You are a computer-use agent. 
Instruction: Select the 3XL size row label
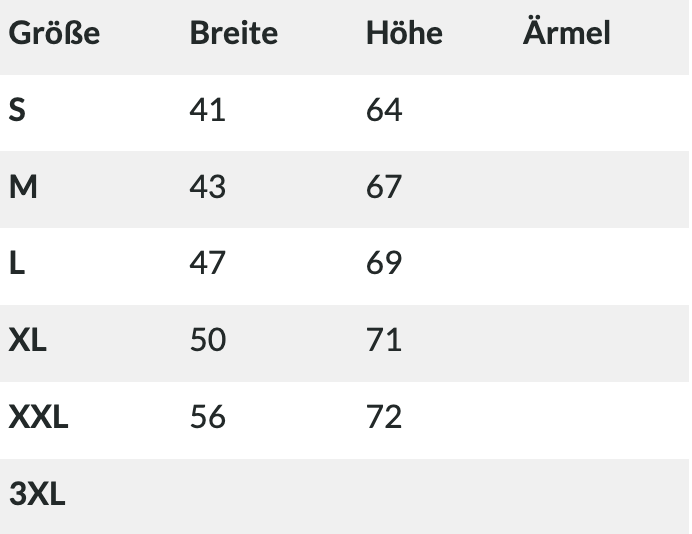point(37,493)
